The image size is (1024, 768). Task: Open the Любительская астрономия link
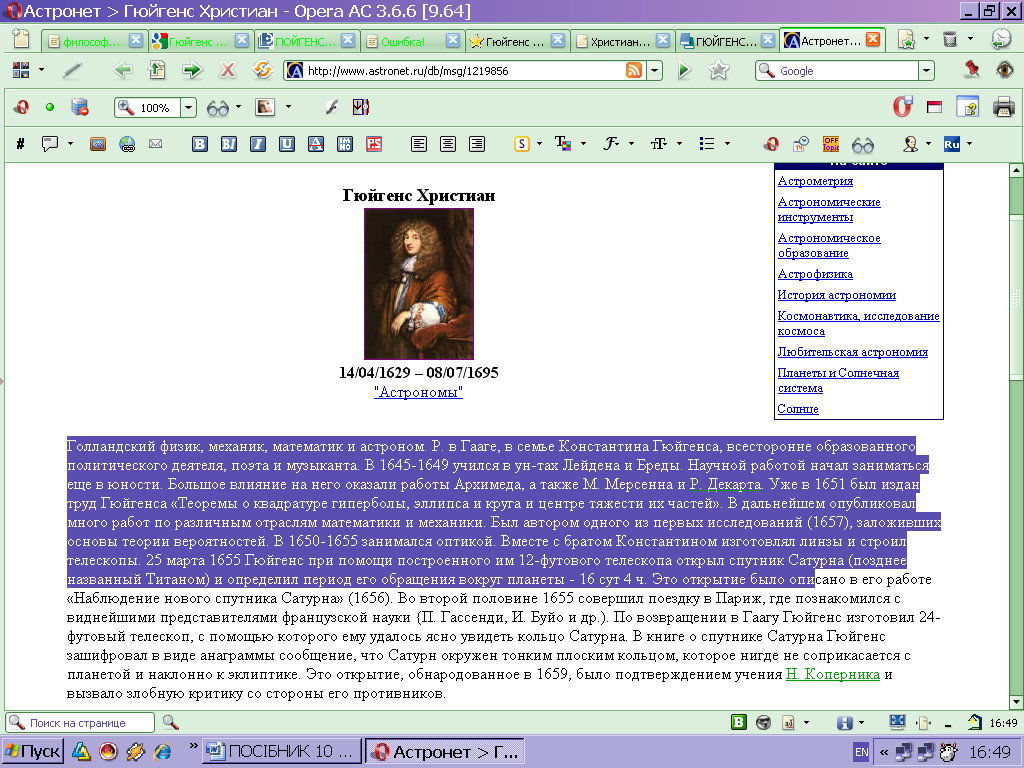tap(852, 352)
